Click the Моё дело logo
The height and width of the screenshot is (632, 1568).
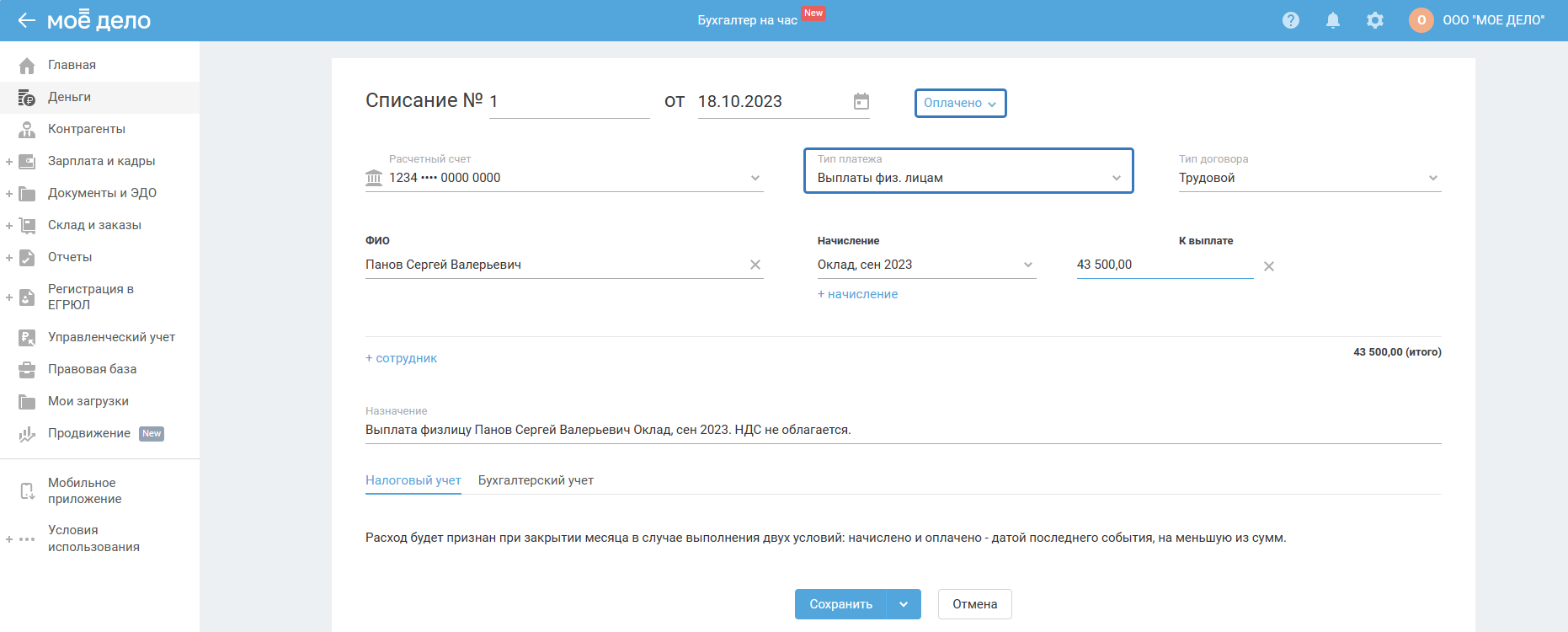coord(99,20)
